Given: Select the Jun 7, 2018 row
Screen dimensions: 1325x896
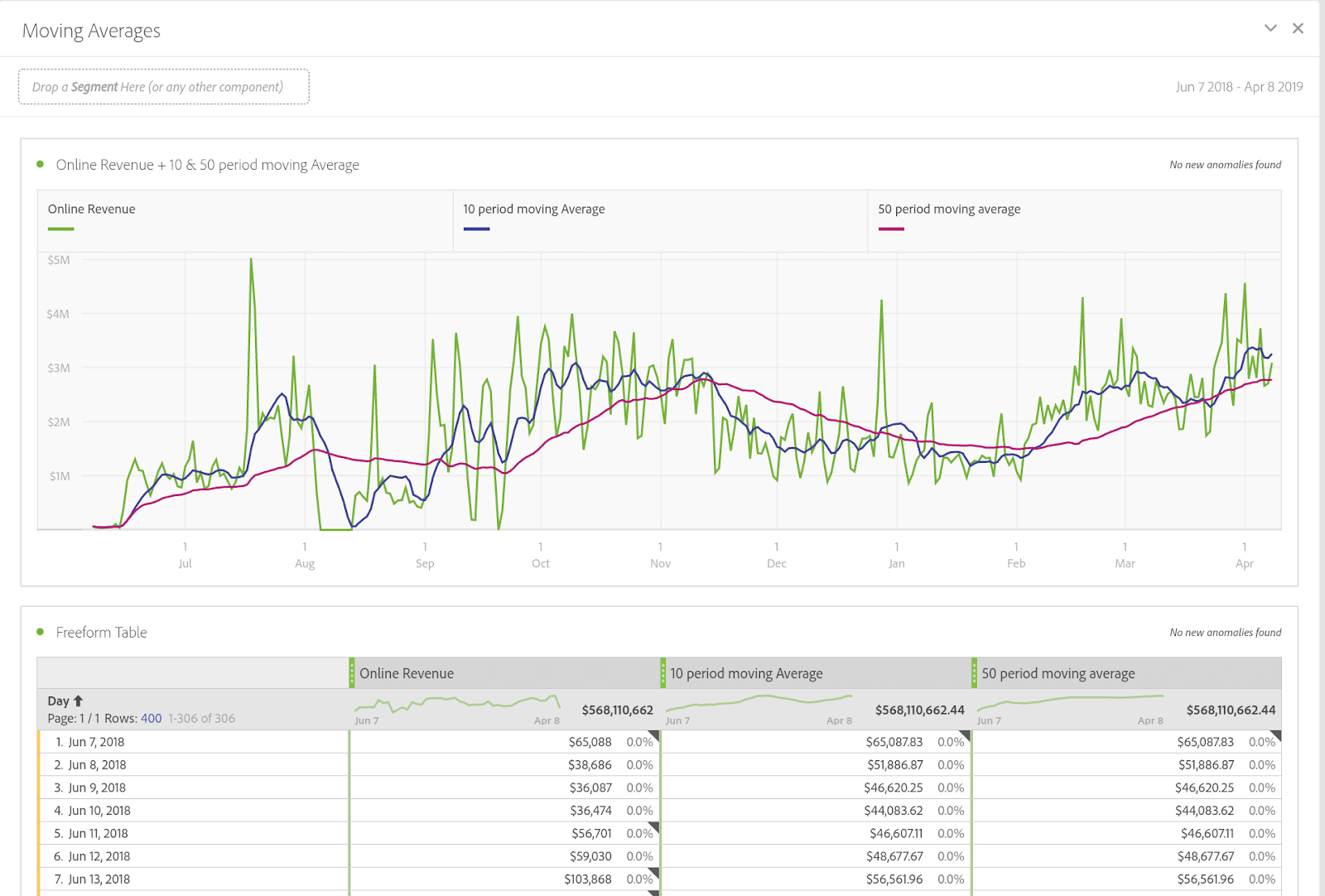Looking at the screenshot, I should [193, 742].
